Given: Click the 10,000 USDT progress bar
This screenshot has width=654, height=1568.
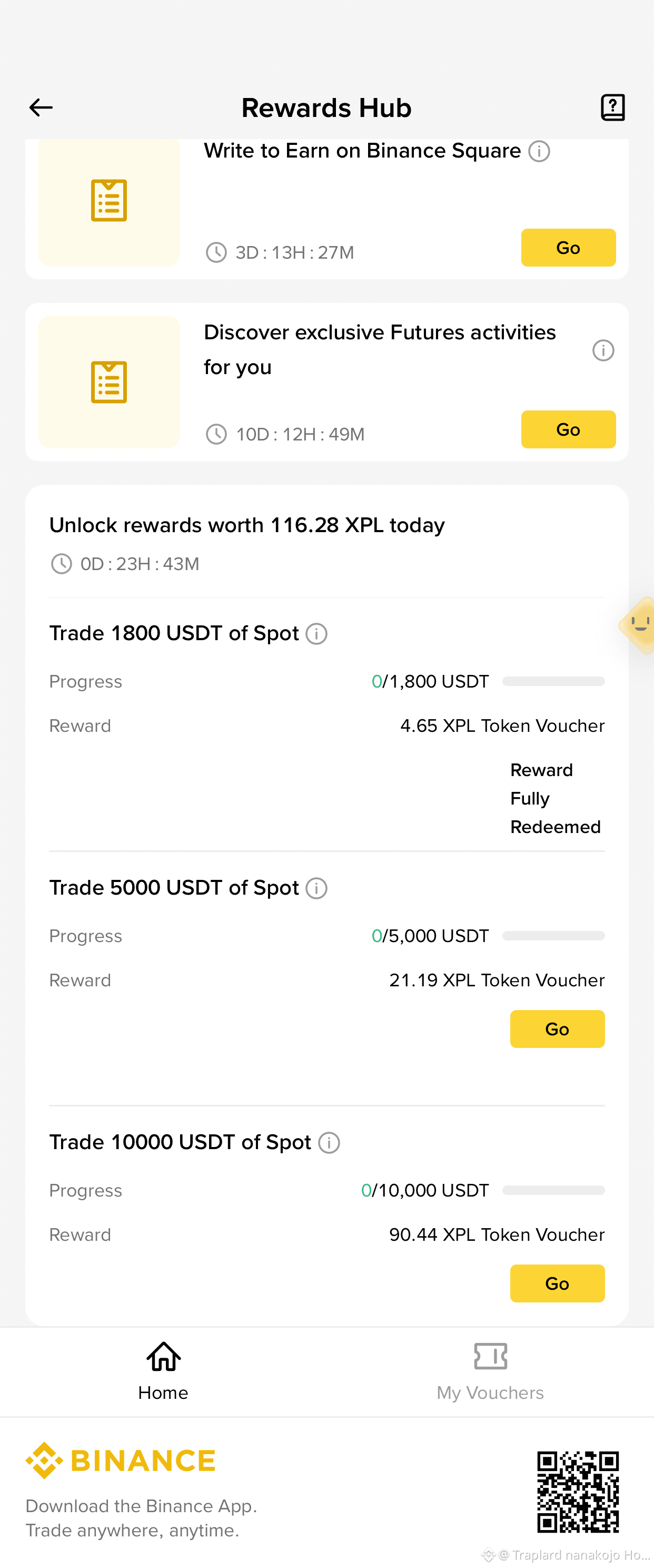Looking at the screenshot, I should pyautogui.click(x=553, y=1190).
